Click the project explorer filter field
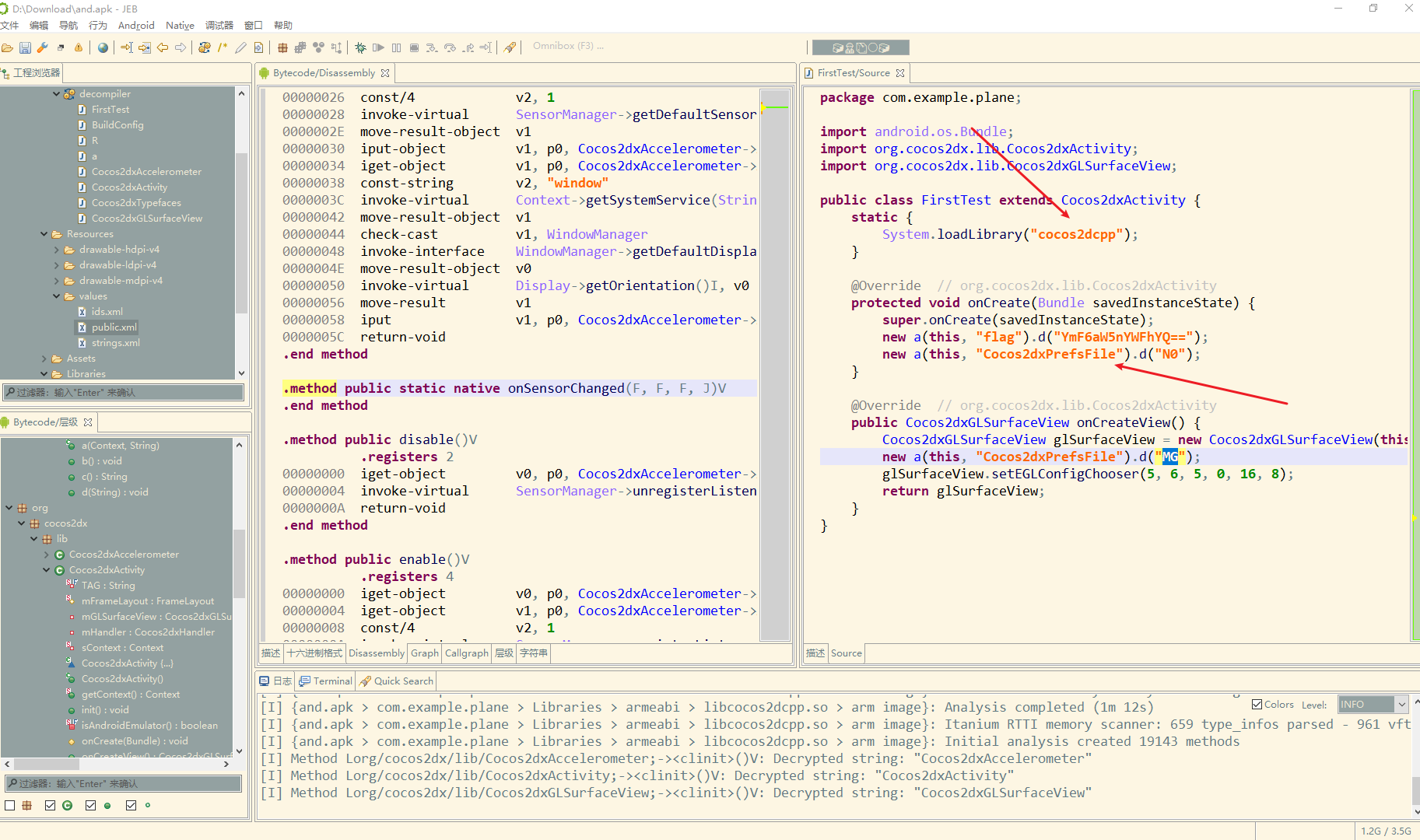 124,393
